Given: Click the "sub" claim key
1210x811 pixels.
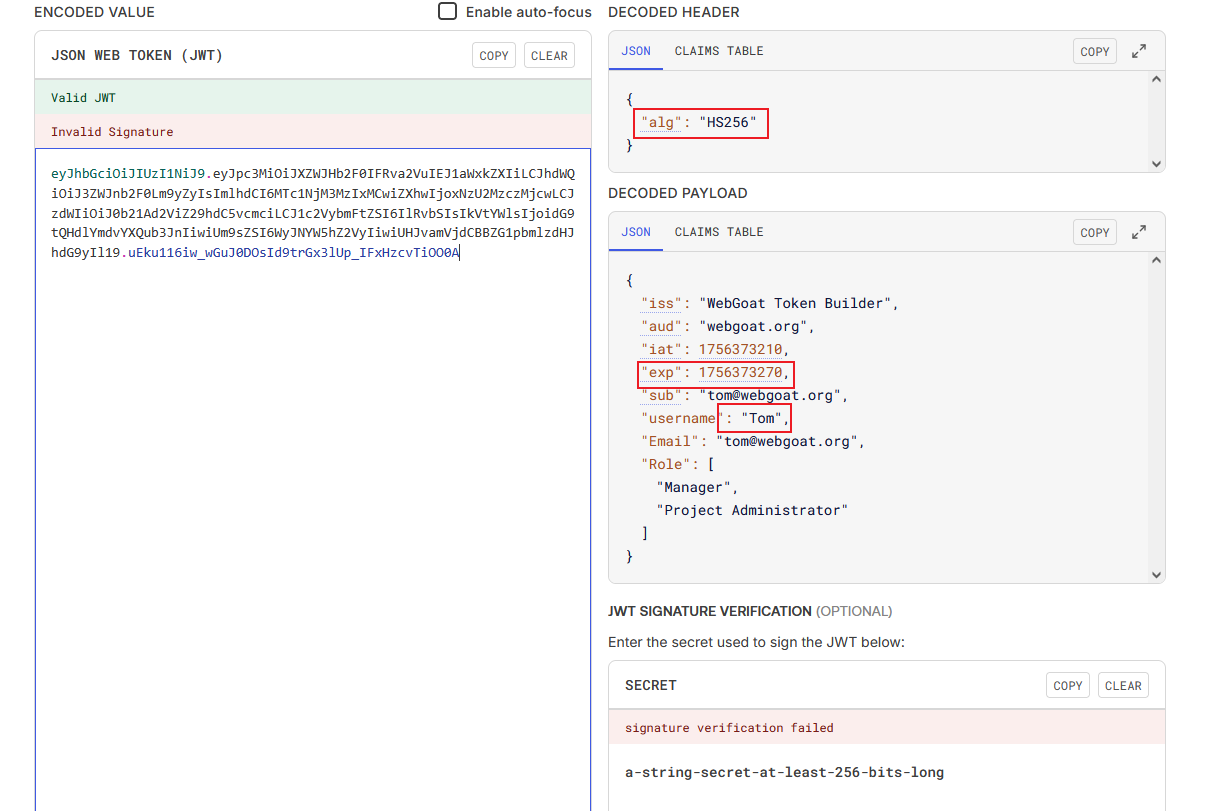Looking at the screenshot, I should [662, 395].
